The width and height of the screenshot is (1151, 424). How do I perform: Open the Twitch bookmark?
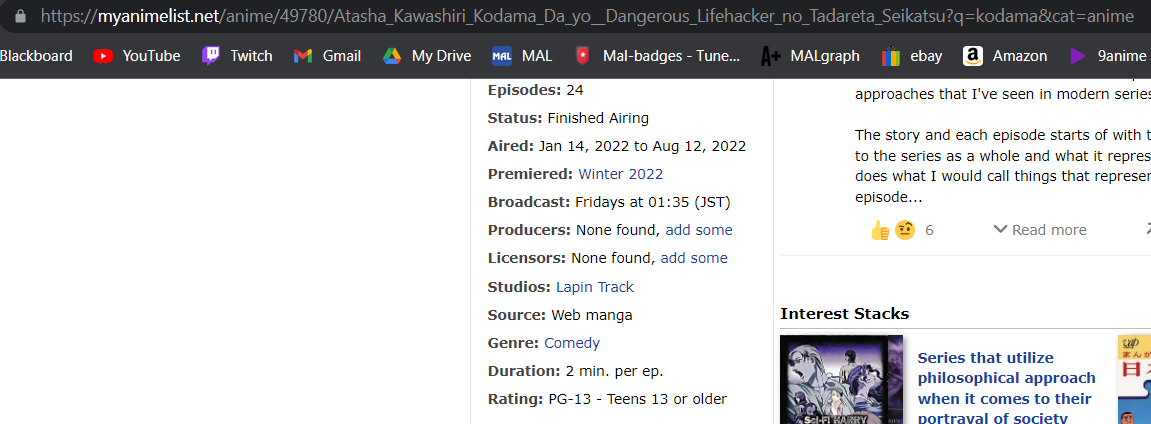237,56
